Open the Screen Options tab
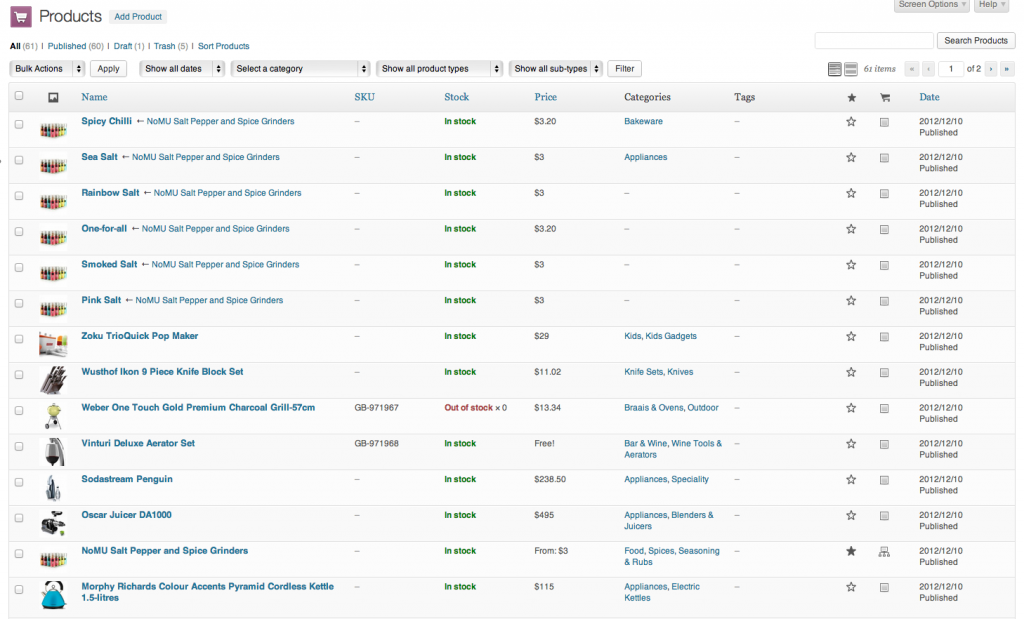This screenshot has height=619, width=1024. pyautogui.click(x=932, y=5)
